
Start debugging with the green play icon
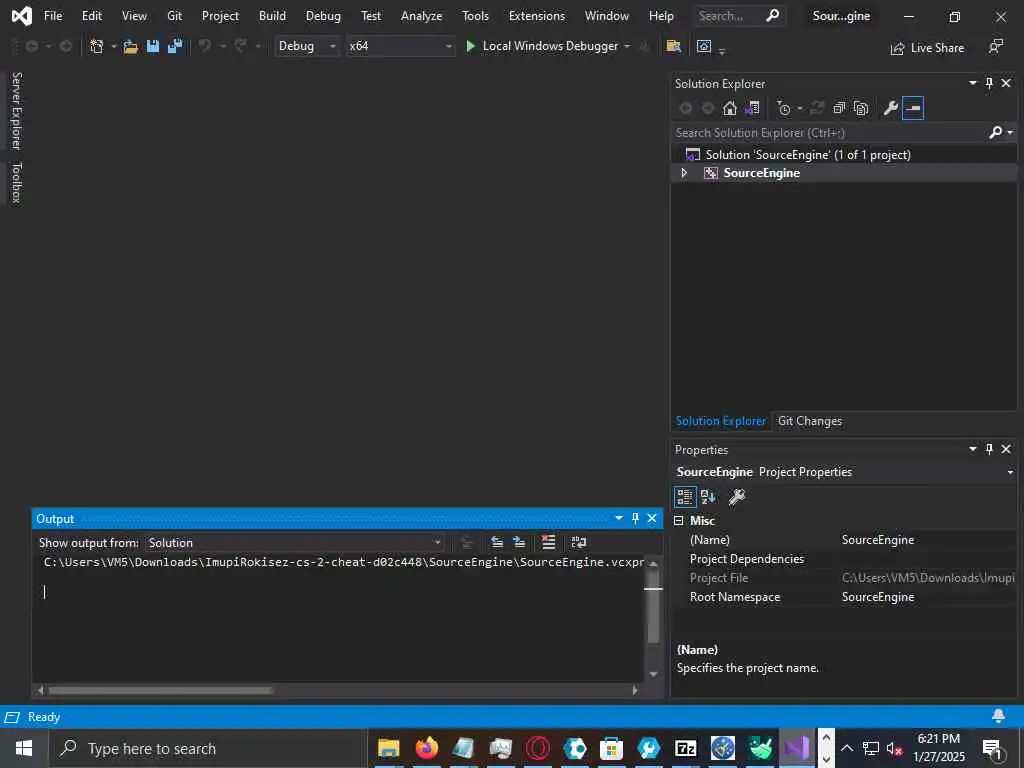[470, 46]
